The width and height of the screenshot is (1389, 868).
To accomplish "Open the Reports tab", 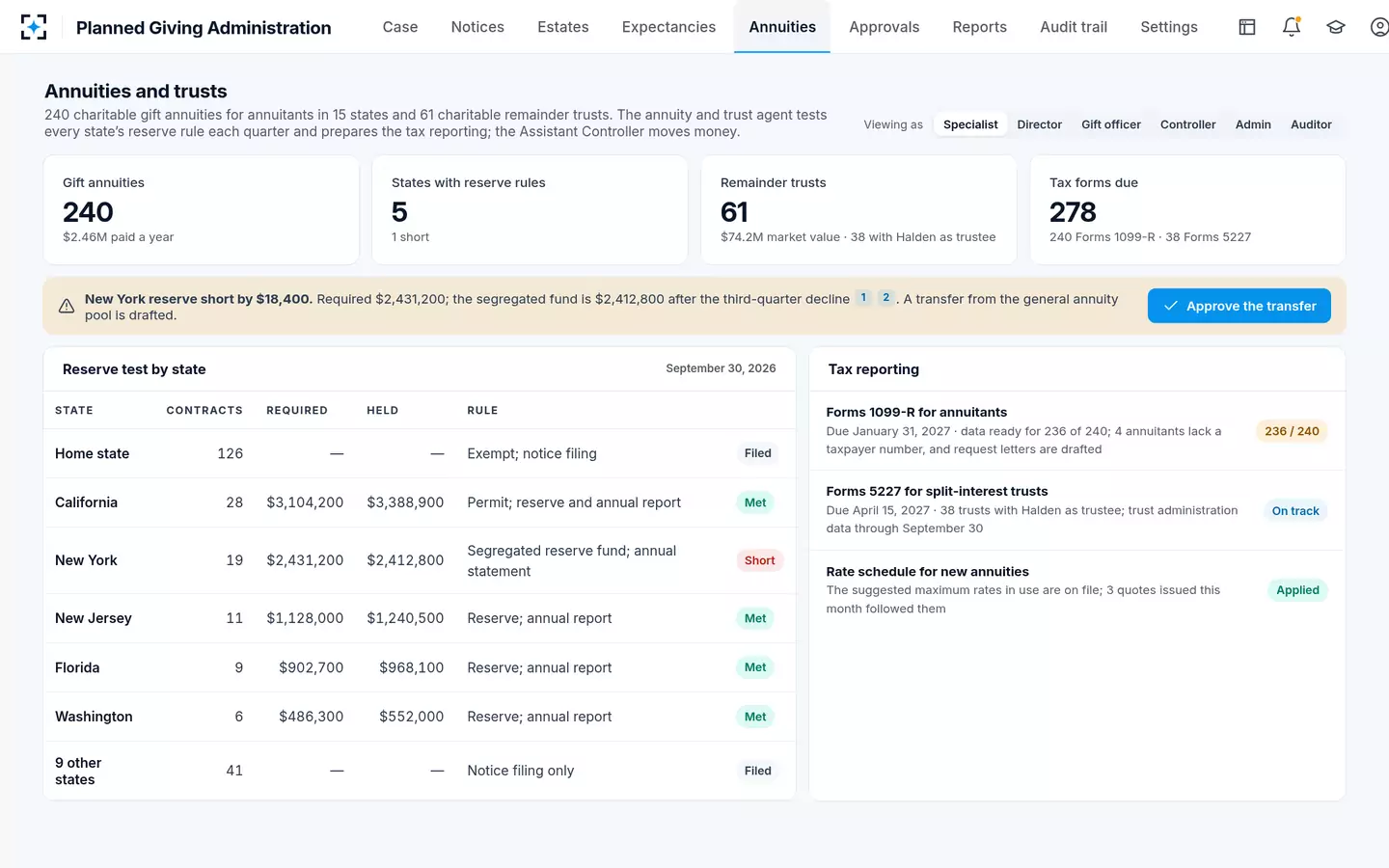I will tap(979, 27).
